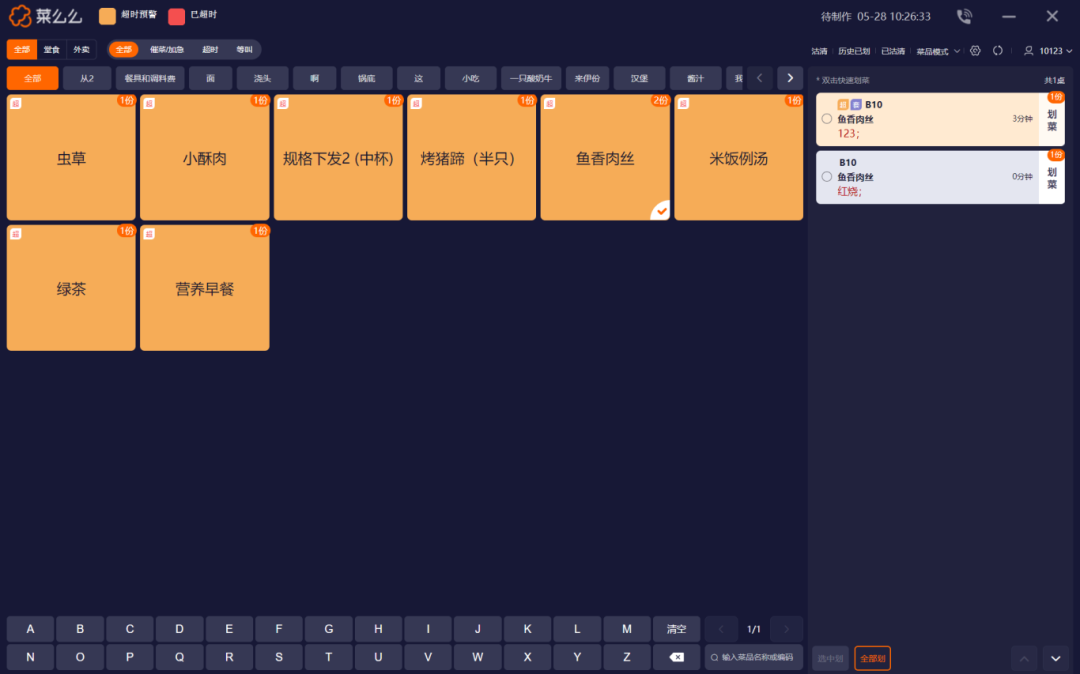Go to next dish page arrow
Image resolution: width=1080 pixels, height=674 pixels.
[x=787, y=629]
